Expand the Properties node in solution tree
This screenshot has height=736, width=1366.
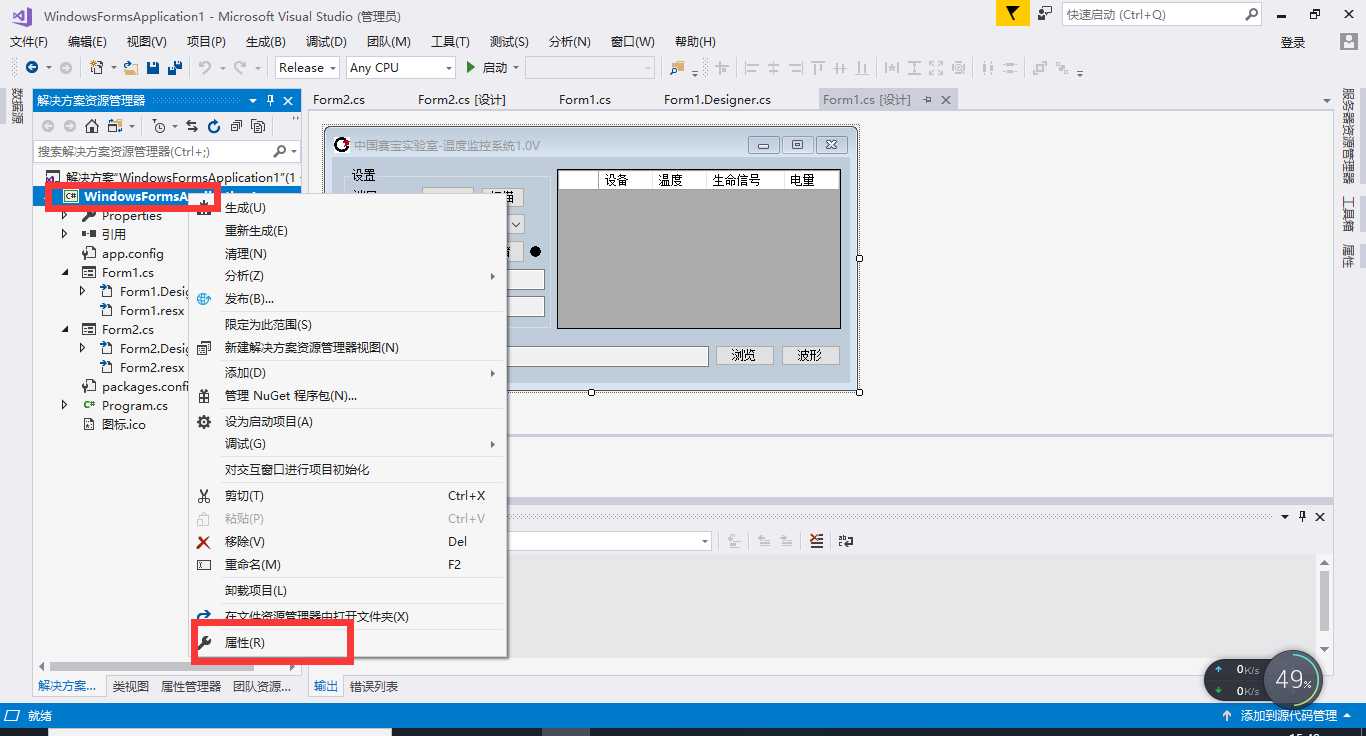click(65, 215)
